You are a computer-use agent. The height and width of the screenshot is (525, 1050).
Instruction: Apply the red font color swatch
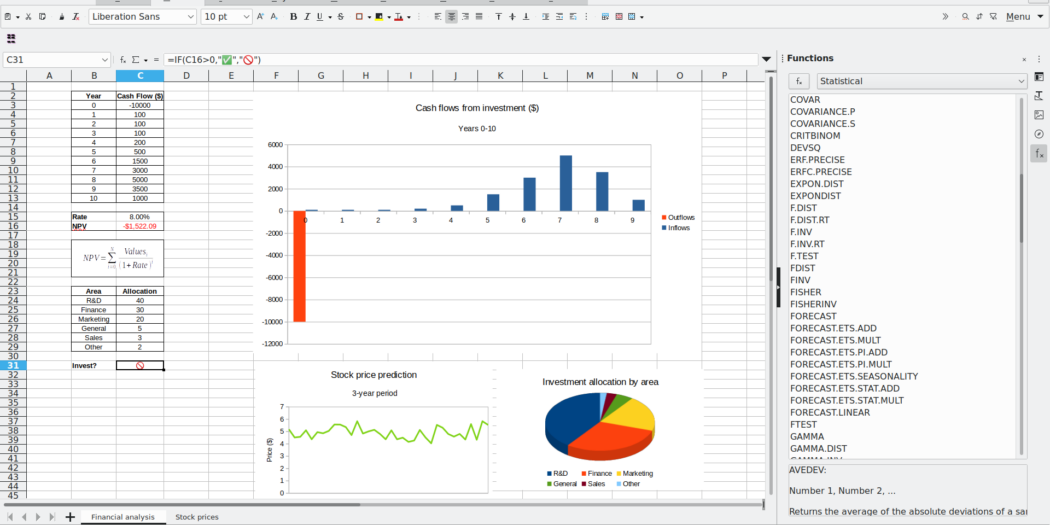[x=399, y=17]
